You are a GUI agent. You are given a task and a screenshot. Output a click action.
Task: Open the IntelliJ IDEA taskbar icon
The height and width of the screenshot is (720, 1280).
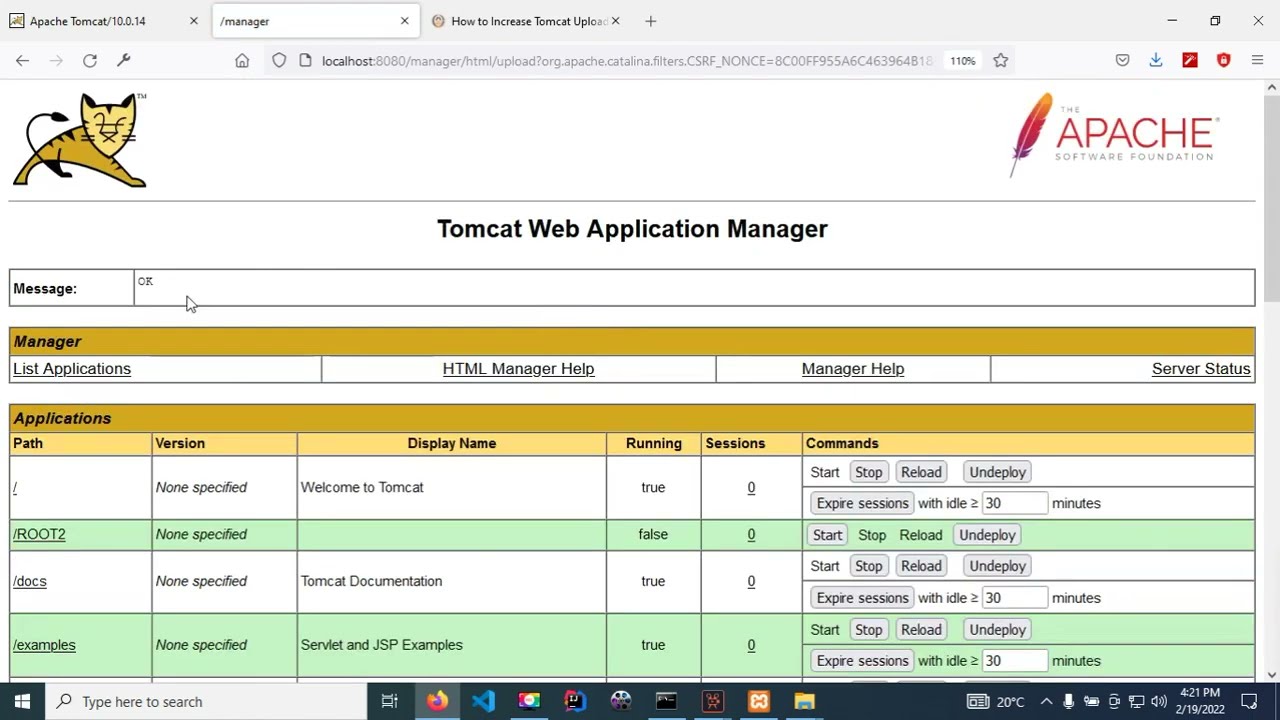click(x=575, y=702)
